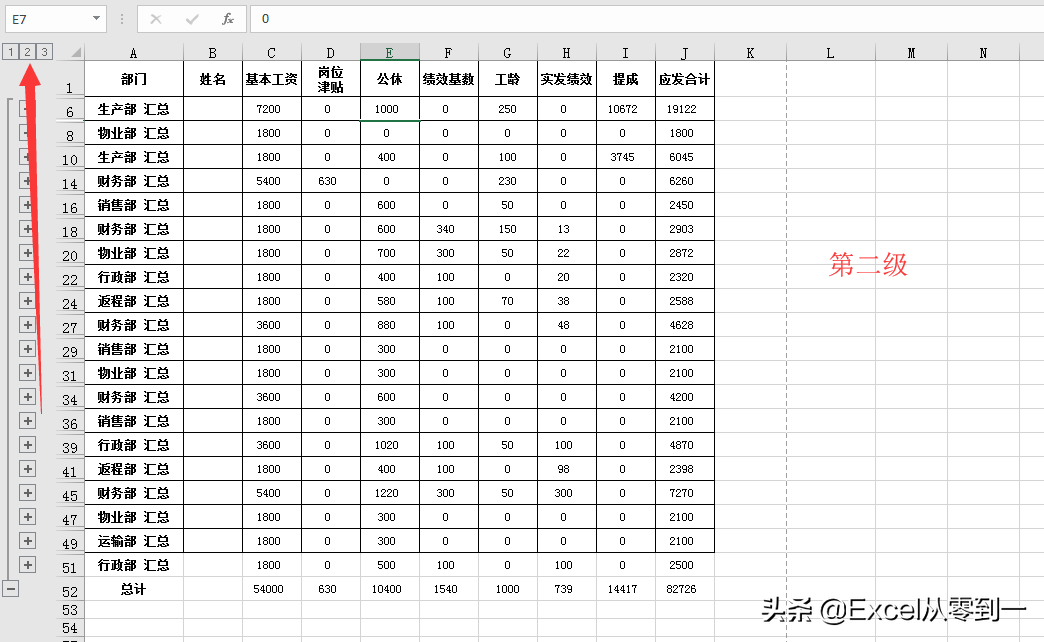Expand the group beside row 36

[x=27, y=420]
